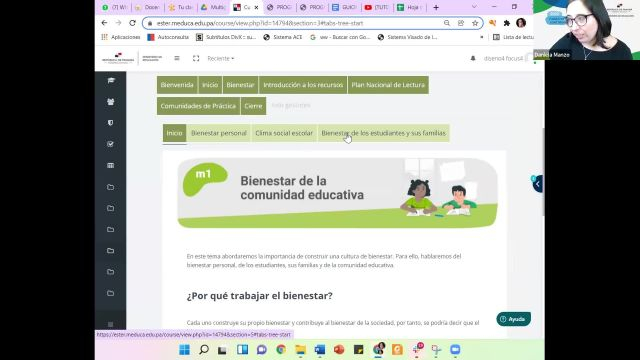
Task: Open participants icon in the left sidebar
Action: [x=111, y=102]
